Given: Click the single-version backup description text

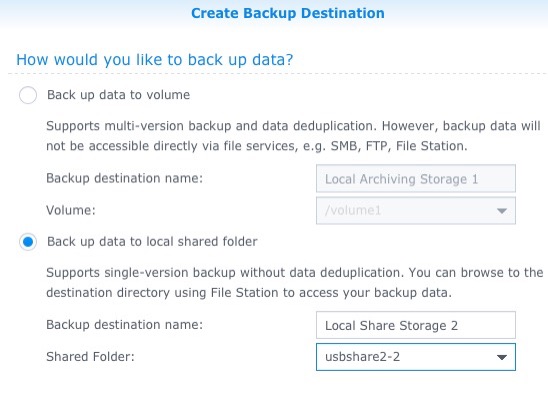Looking at the screenshot, I should coord(295,283).
